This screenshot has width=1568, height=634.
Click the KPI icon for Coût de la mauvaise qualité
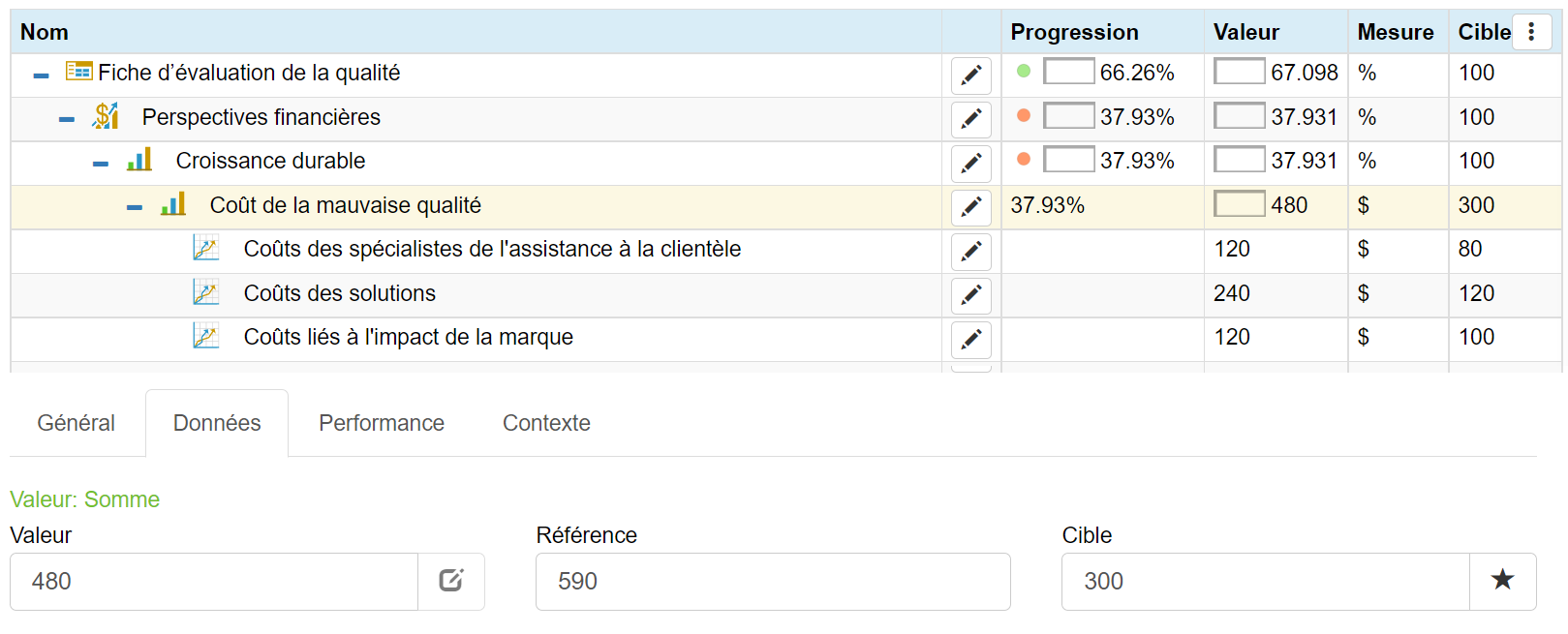(x=173, y=205)
